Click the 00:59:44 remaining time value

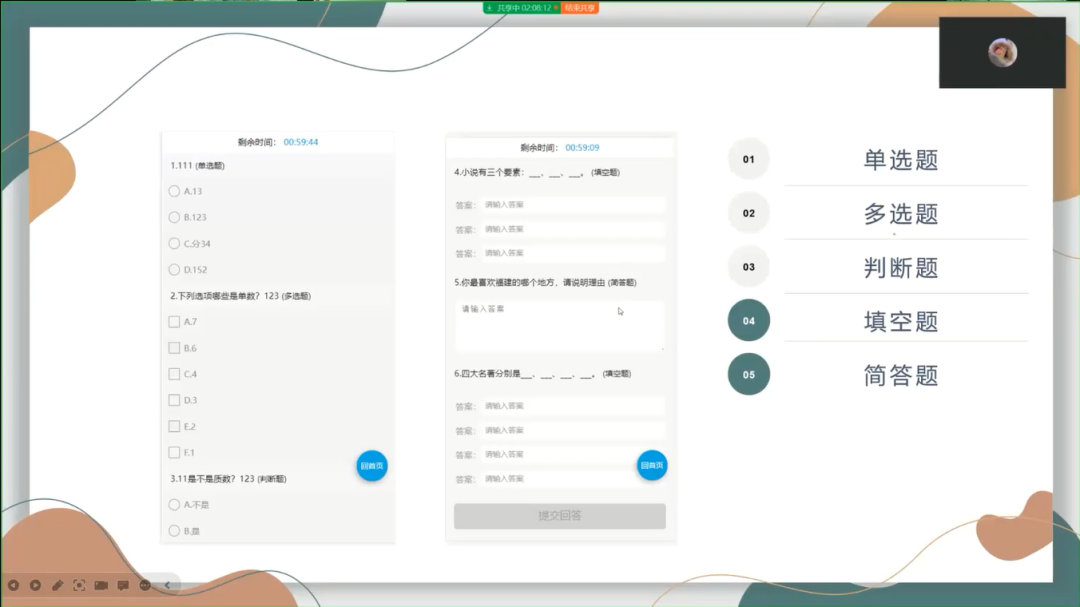point(301,142)
